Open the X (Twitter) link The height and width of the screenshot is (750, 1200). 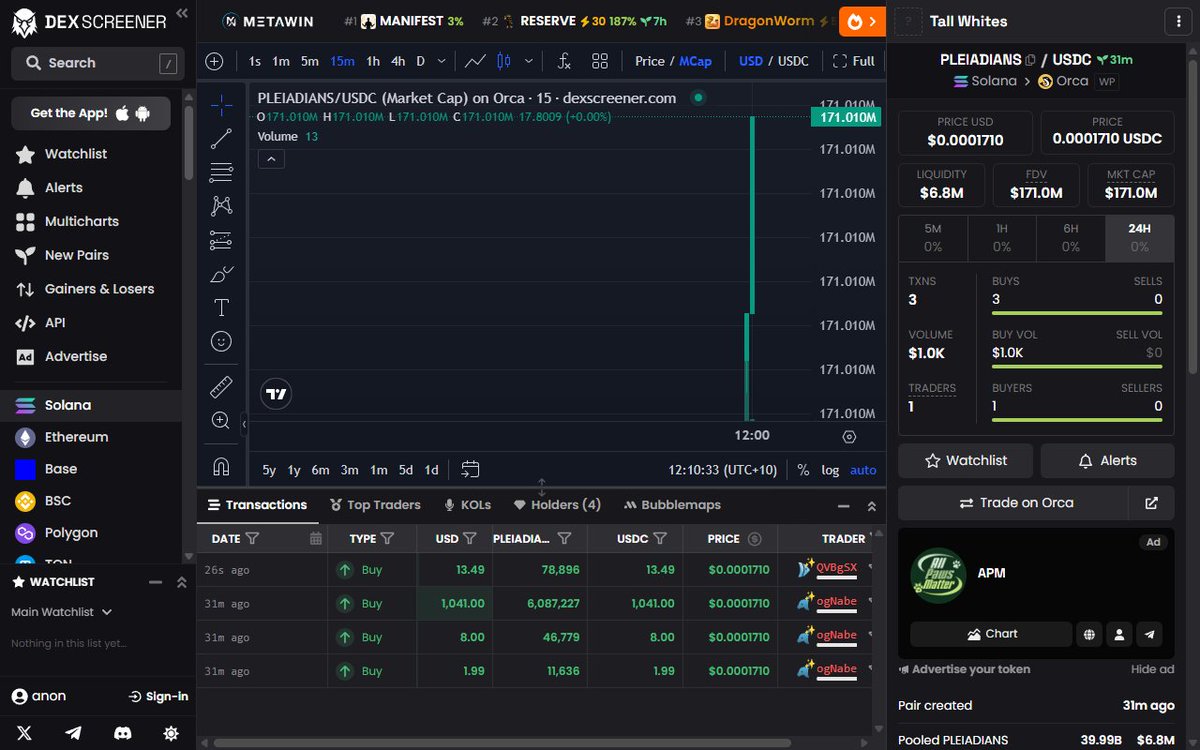click(22, 732)
